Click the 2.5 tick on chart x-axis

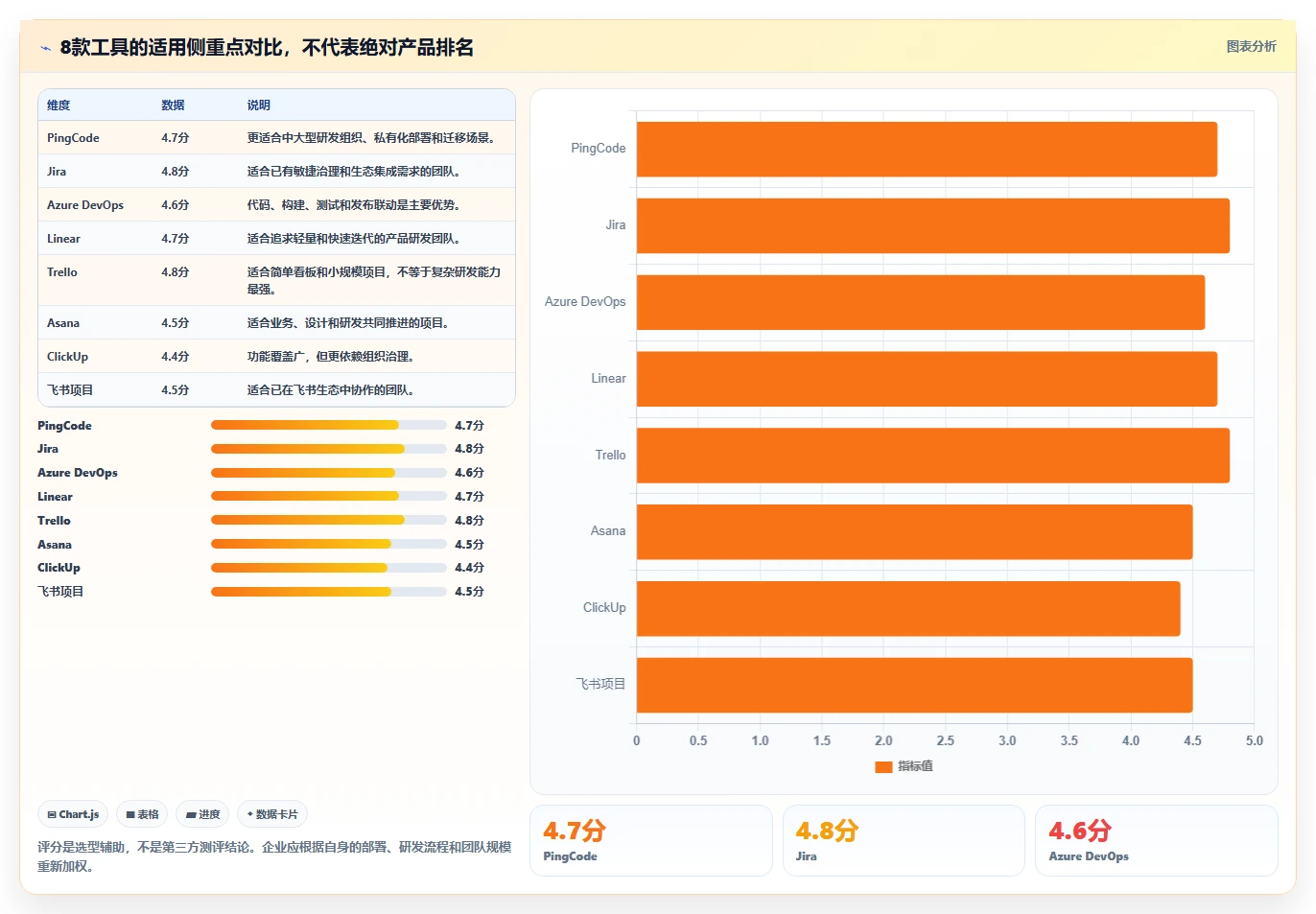[945, 741]
